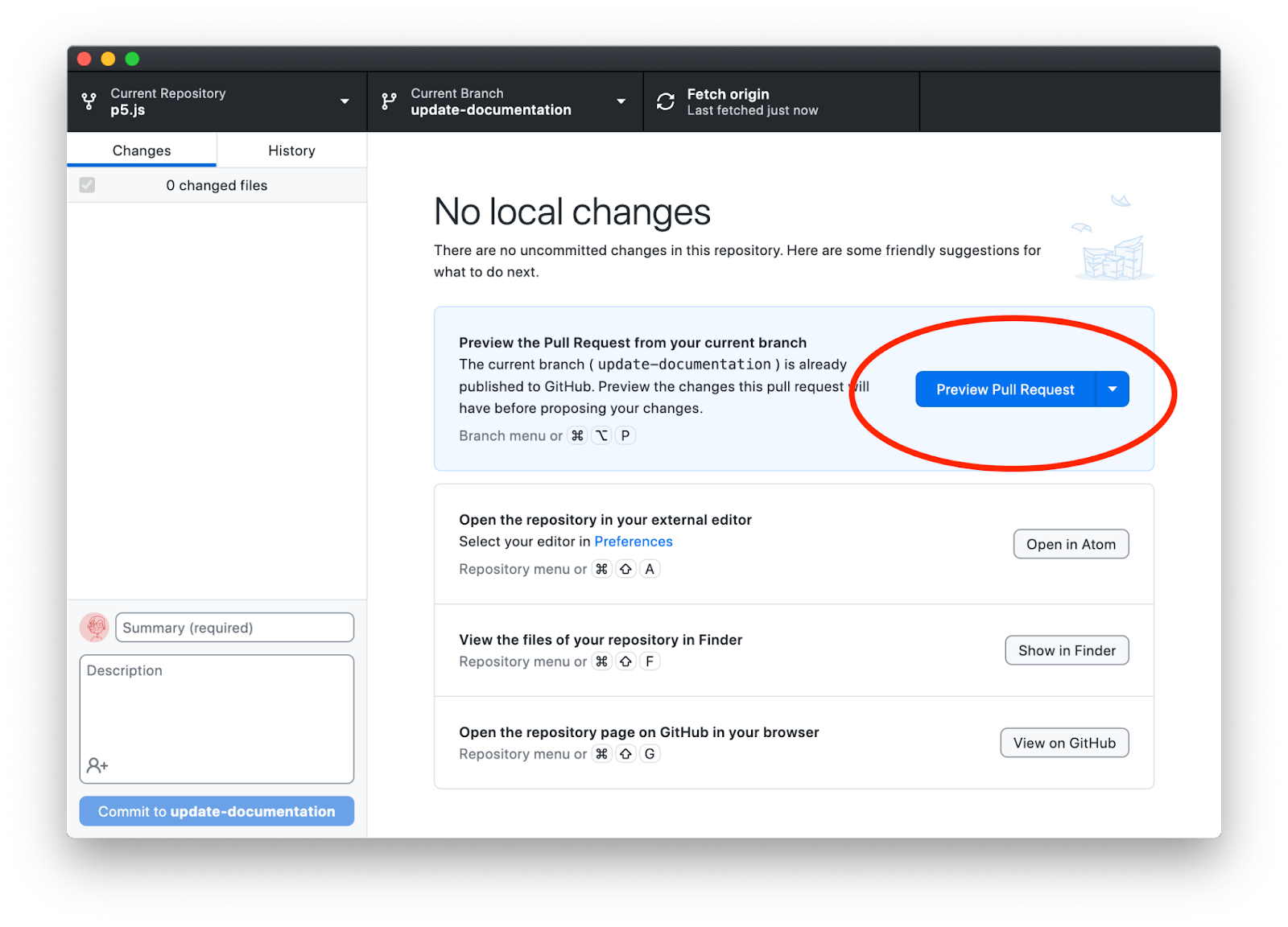Open editor settings via the Preferences link
The width and height of the screenshot is (1288, 927).
(634, 541)
